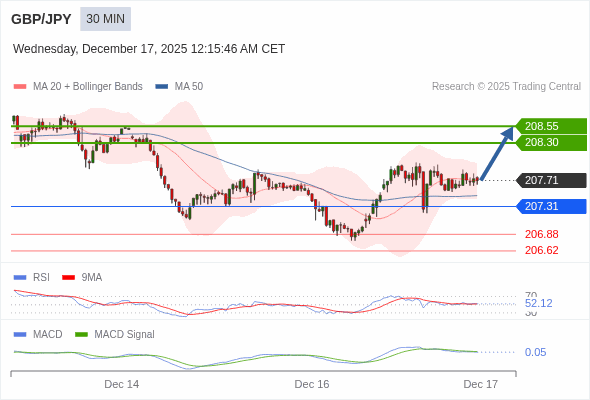Click the 0.05 MACD value
Image resolution: width=590 pixels, height=400 pixels.
tap(535, 352)
